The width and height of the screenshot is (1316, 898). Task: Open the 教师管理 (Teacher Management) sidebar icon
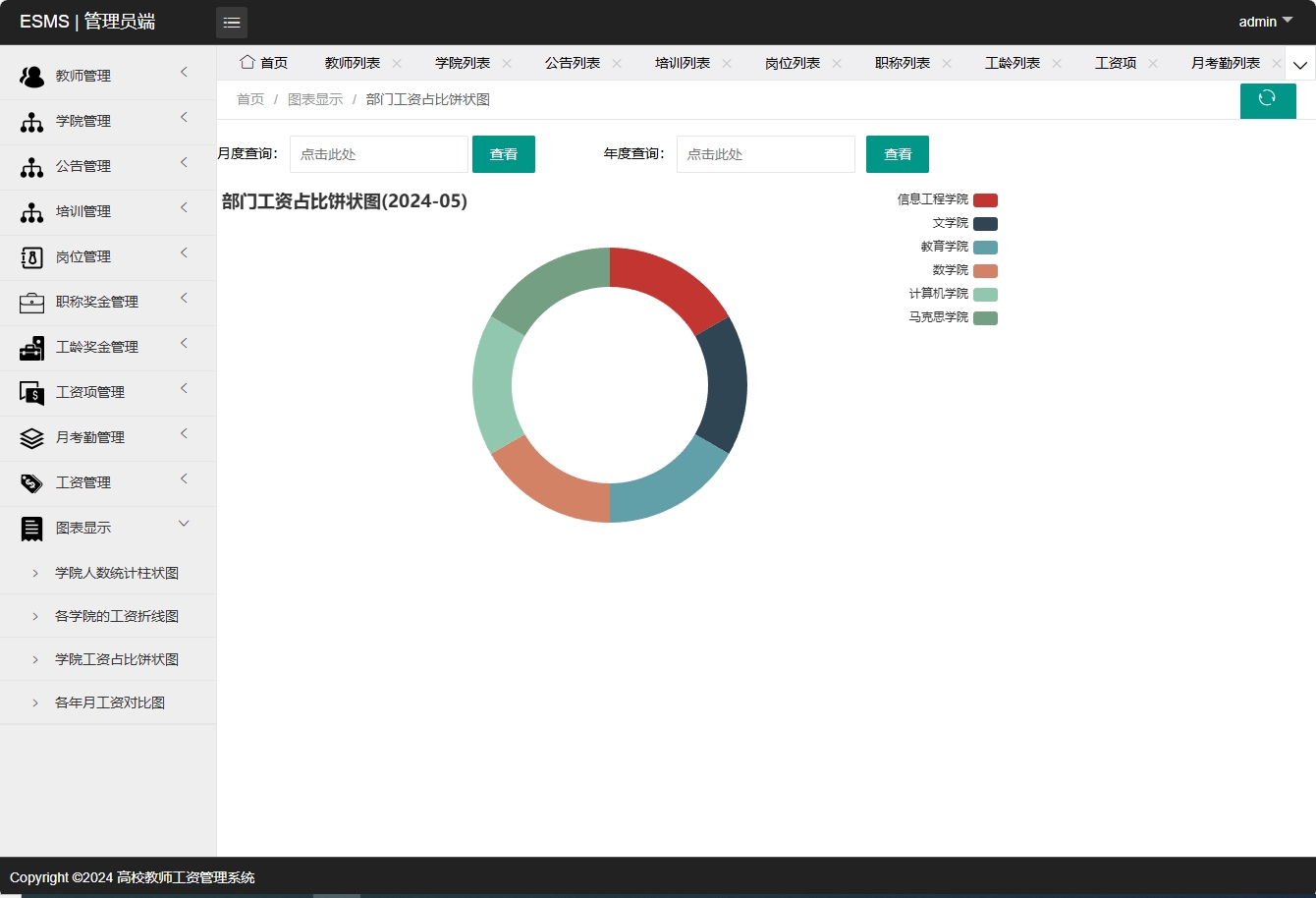pyautogui.click(x=31, y=75)
